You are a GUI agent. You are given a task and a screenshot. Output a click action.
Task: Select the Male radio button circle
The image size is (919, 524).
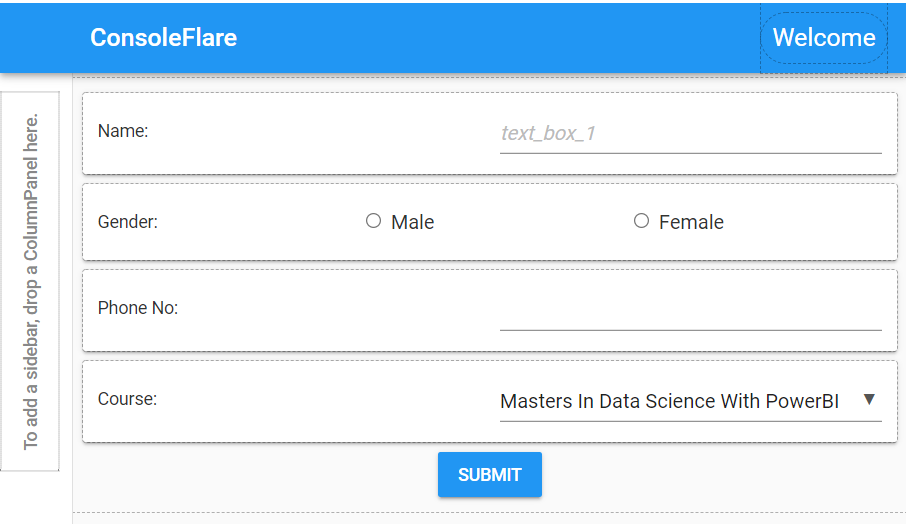[x=373, y=221]
